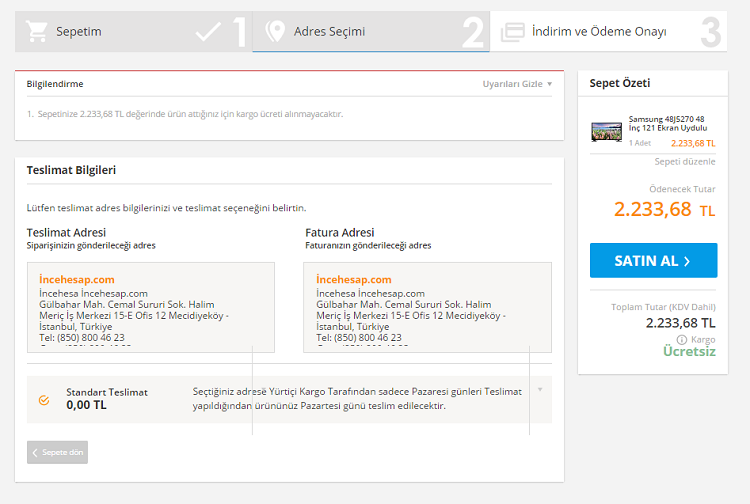Select the Teslimat Adresi address box

[x=151, y=307]
